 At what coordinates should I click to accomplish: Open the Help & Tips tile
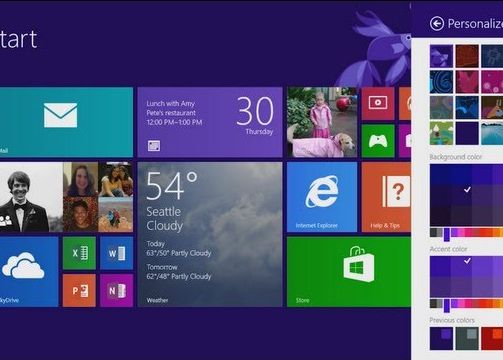[x=386, y=197]
